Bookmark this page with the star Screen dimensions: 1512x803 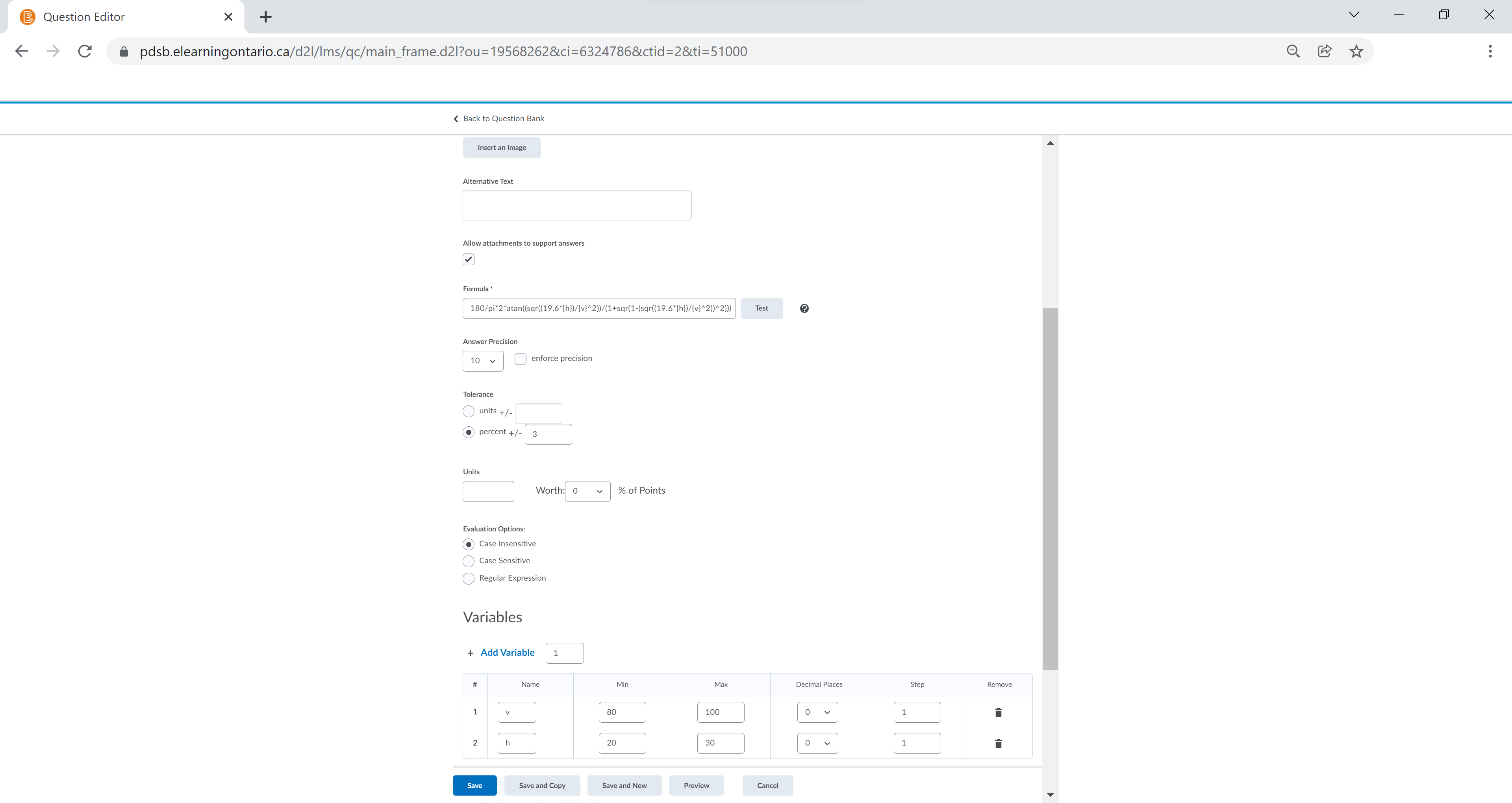point(1356,51)
